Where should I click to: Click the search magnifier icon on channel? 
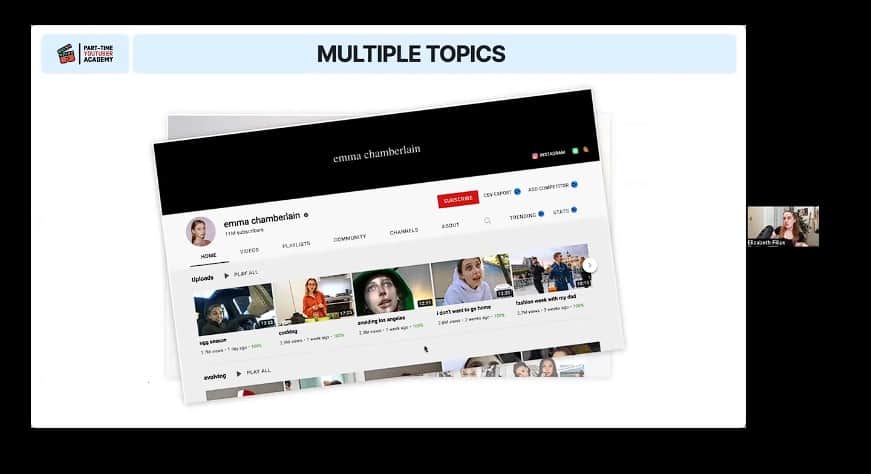click(488, 221)
